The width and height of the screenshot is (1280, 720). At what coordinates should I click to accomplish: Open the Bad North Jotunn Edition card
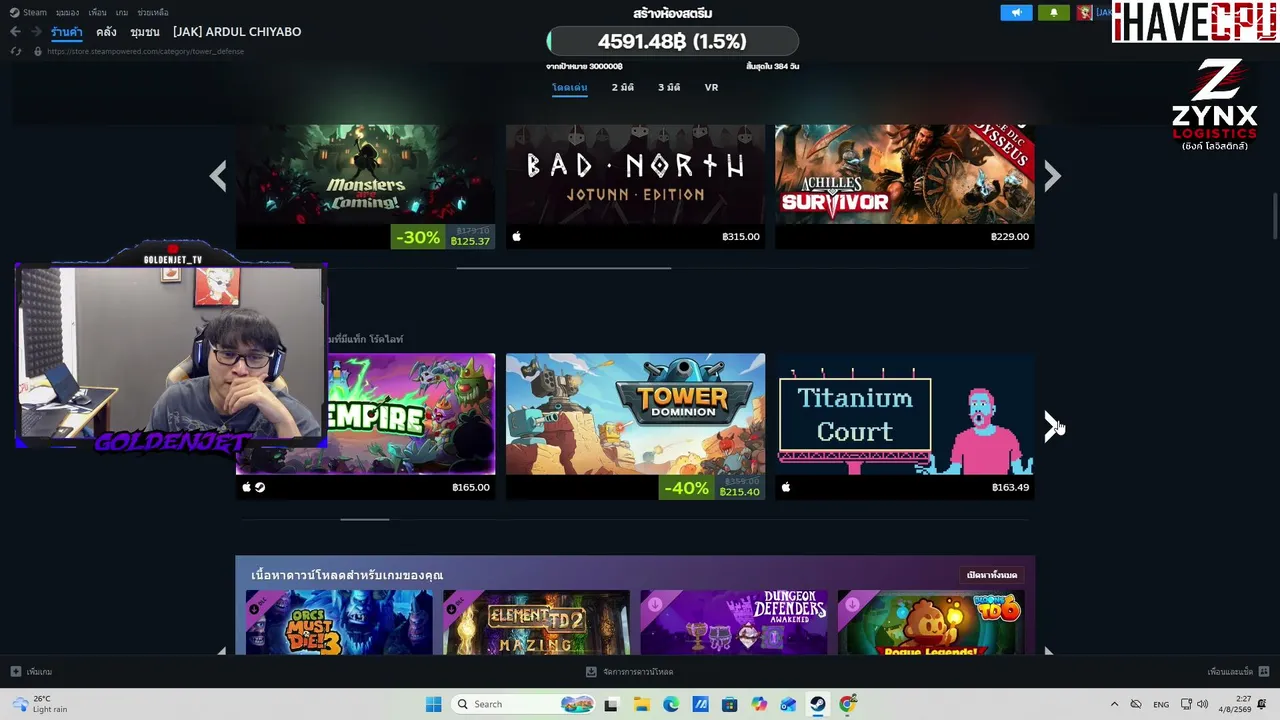pos(635,186)
